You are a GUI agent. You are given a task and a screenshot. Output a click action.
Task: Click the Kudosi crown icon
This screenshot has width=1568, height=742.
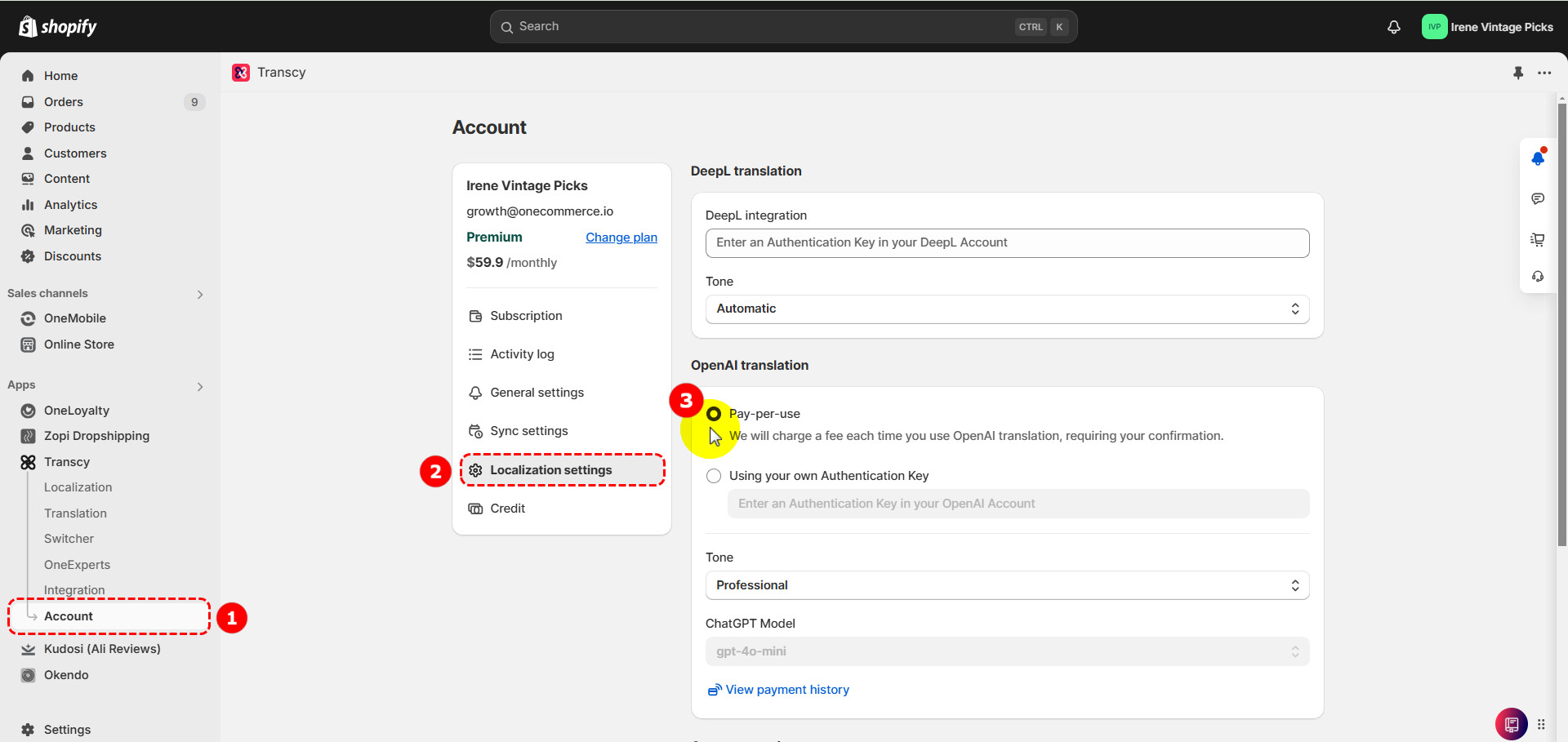click(28, 649)
